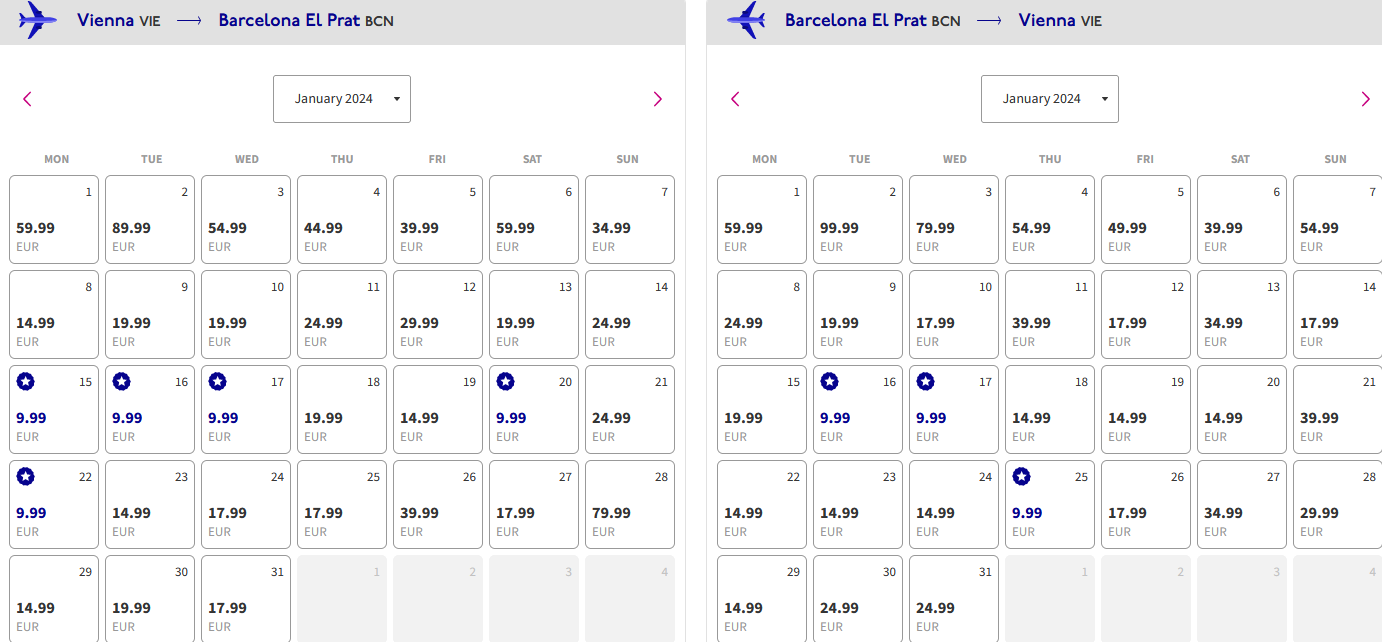Open January 2024 month dropdown for outbound flight

tap(342, 99)
